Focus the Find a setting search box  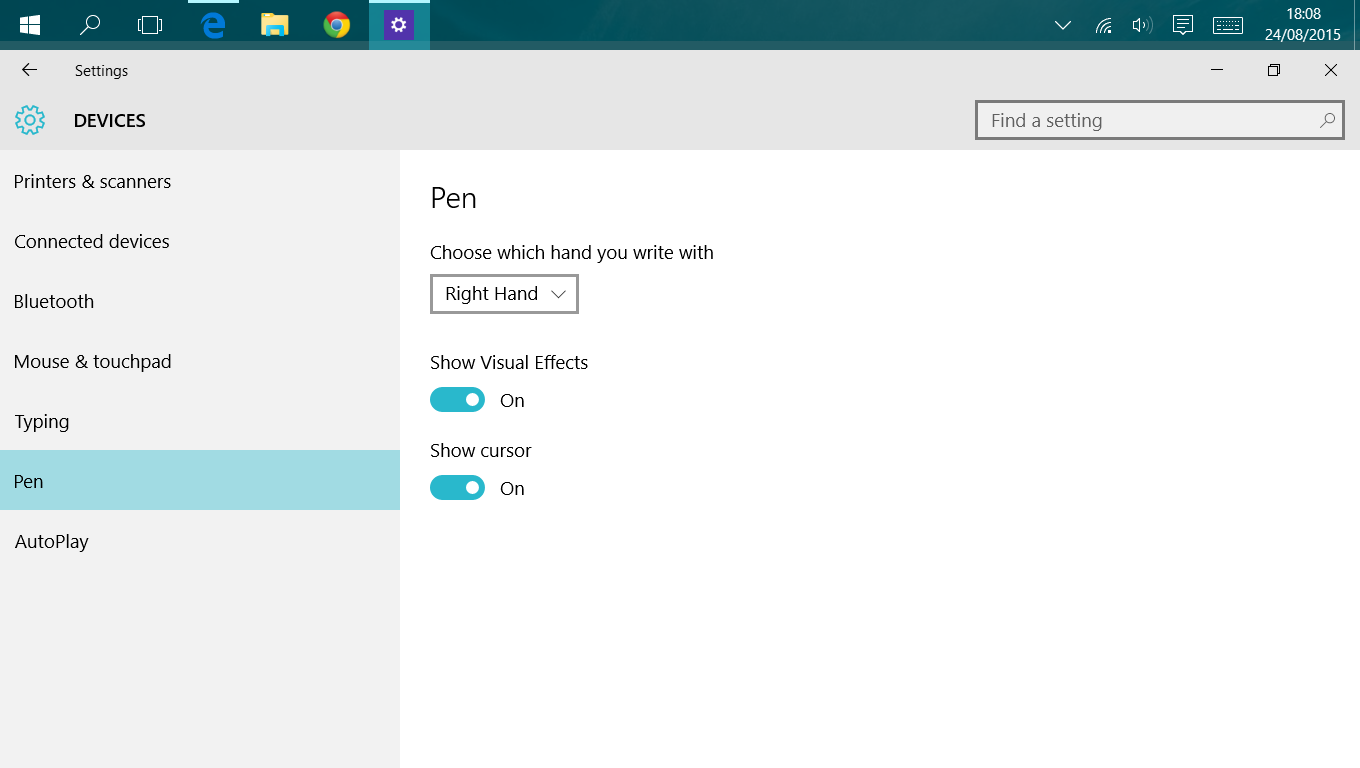tap(1160, 120)
